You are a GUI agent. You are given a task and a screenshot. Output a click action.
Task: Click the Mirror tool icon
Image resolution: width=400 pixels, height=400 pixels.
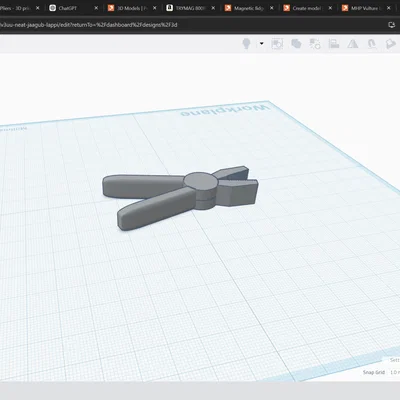coord(353,44)
